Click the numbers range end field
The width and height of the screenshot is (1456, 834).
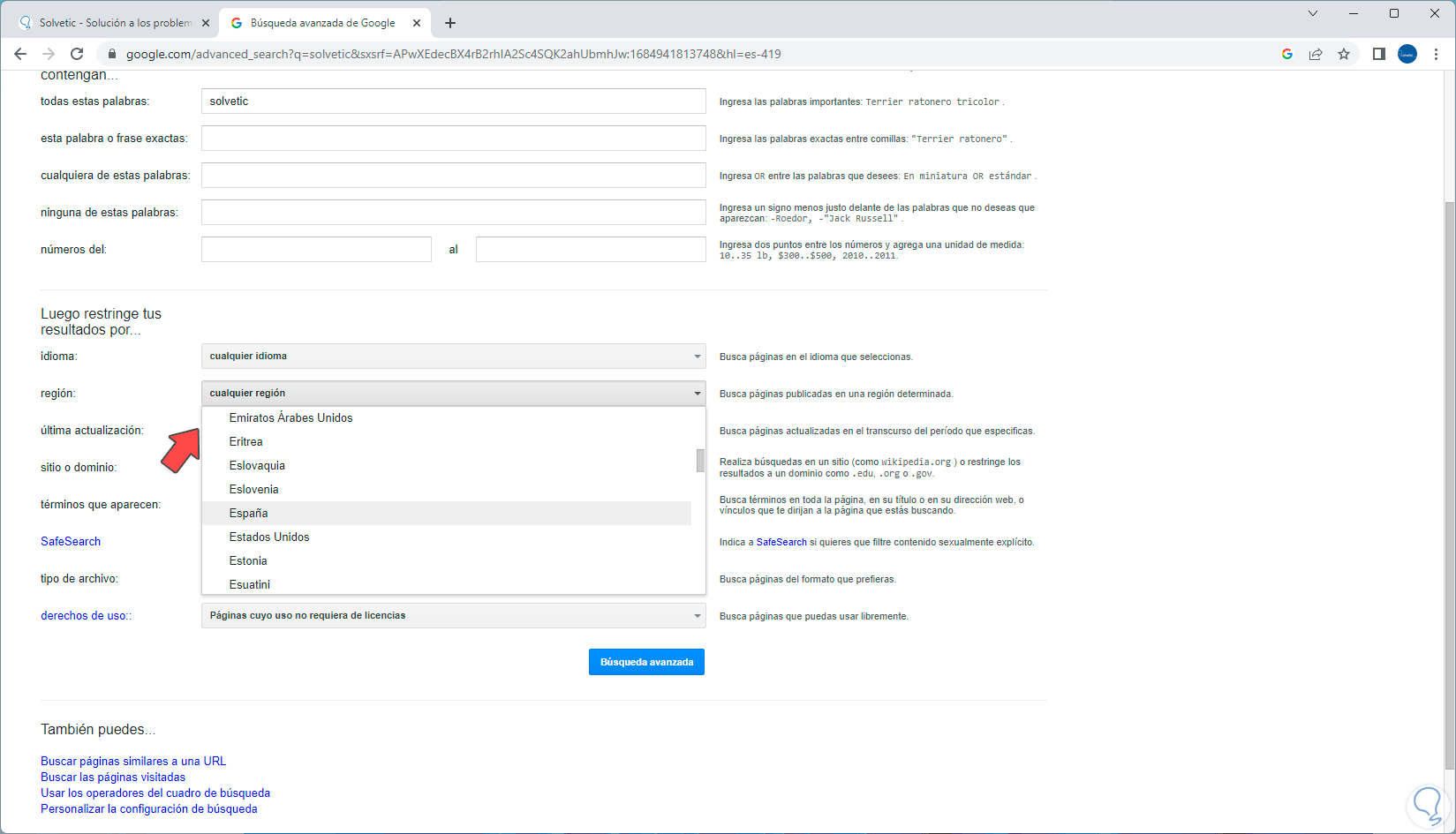[591, 250]
